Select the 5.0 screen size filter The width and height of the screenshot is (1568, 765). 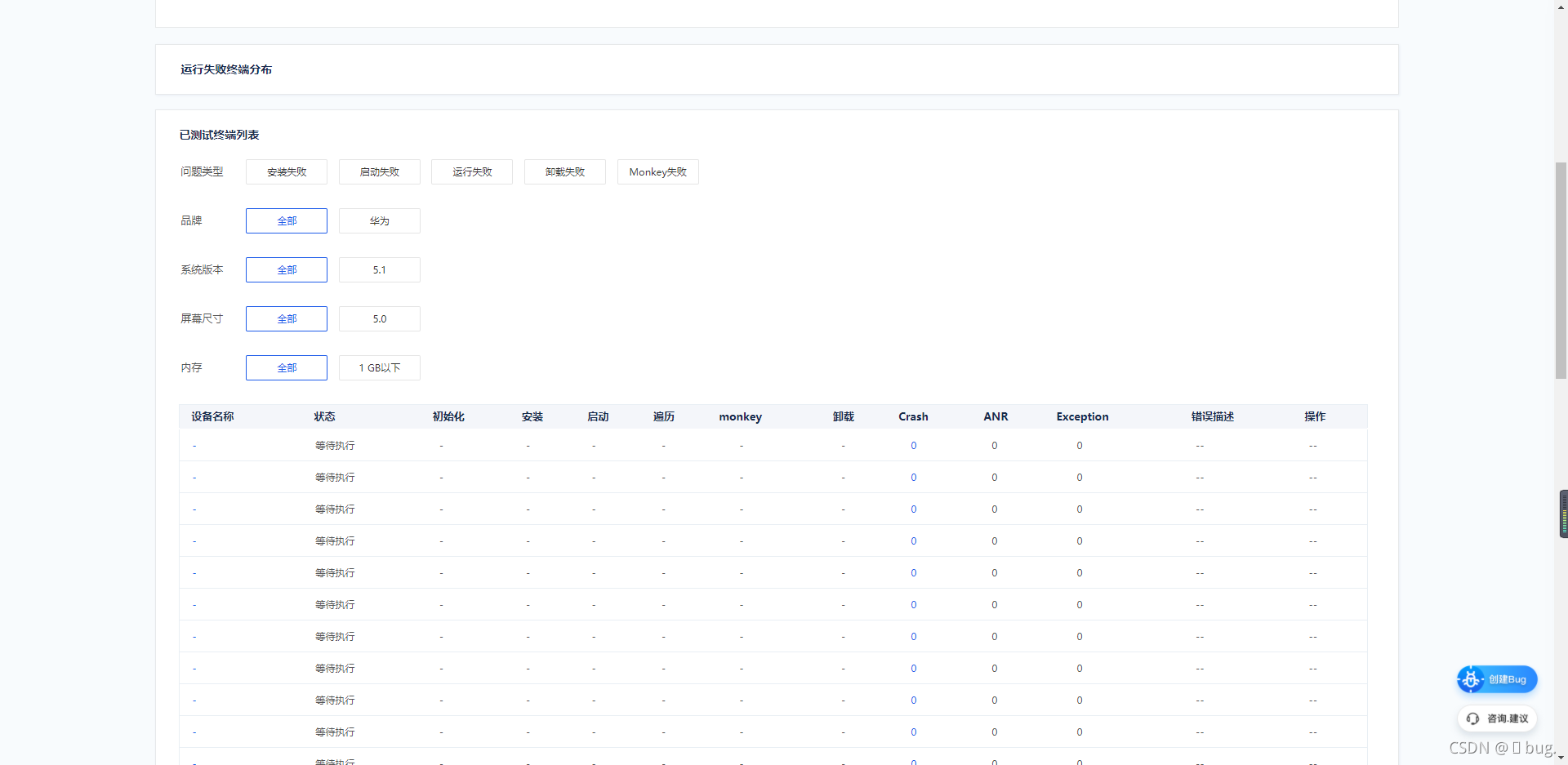point(380,318)
